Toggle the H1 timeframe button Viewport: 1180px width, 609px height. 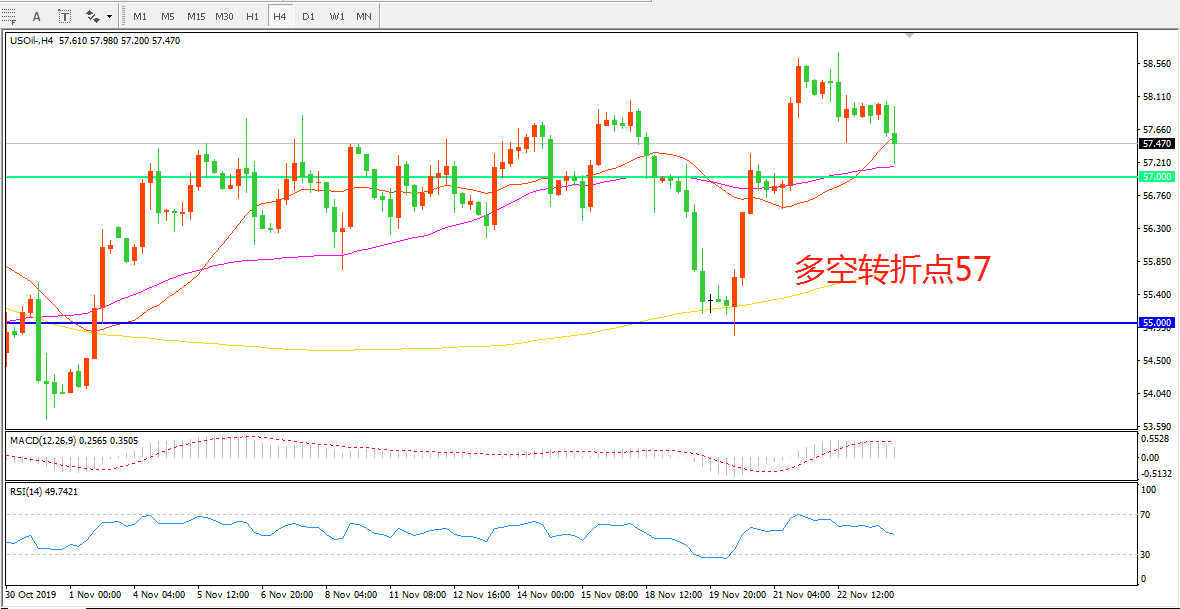(x=252, y=16)
